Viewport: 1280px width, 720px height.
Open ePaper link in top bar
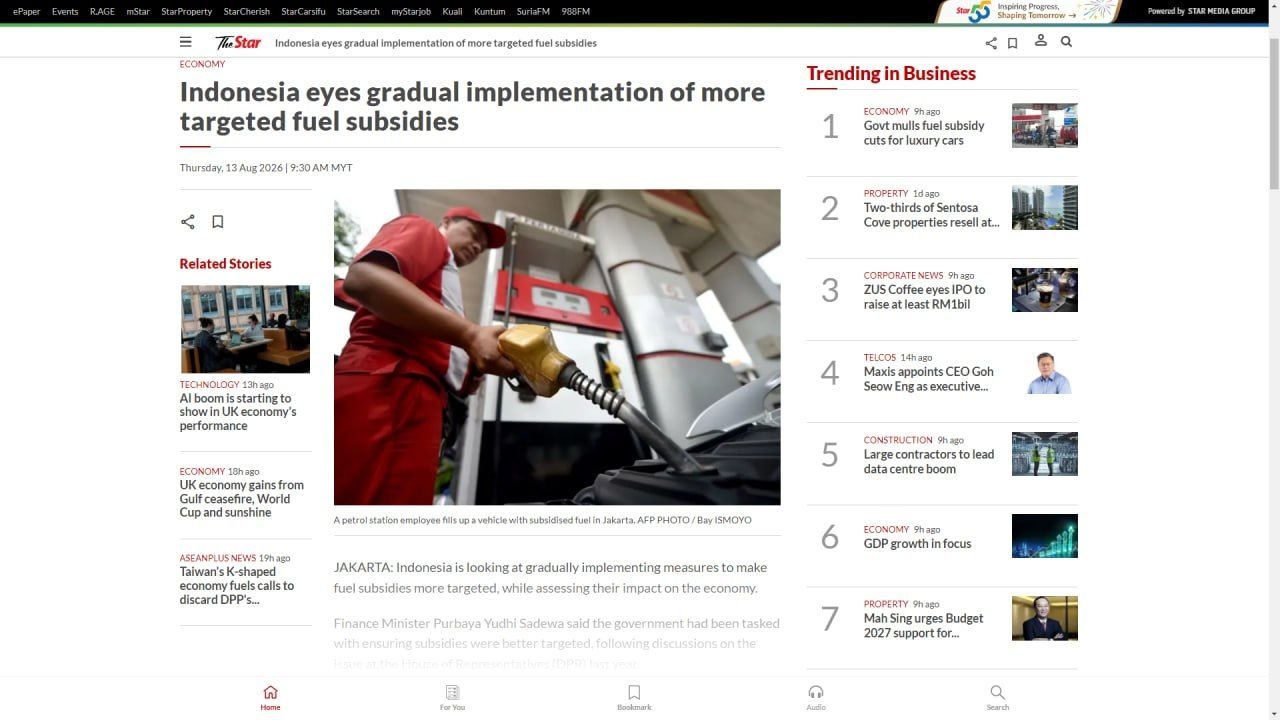pos(27,12)
